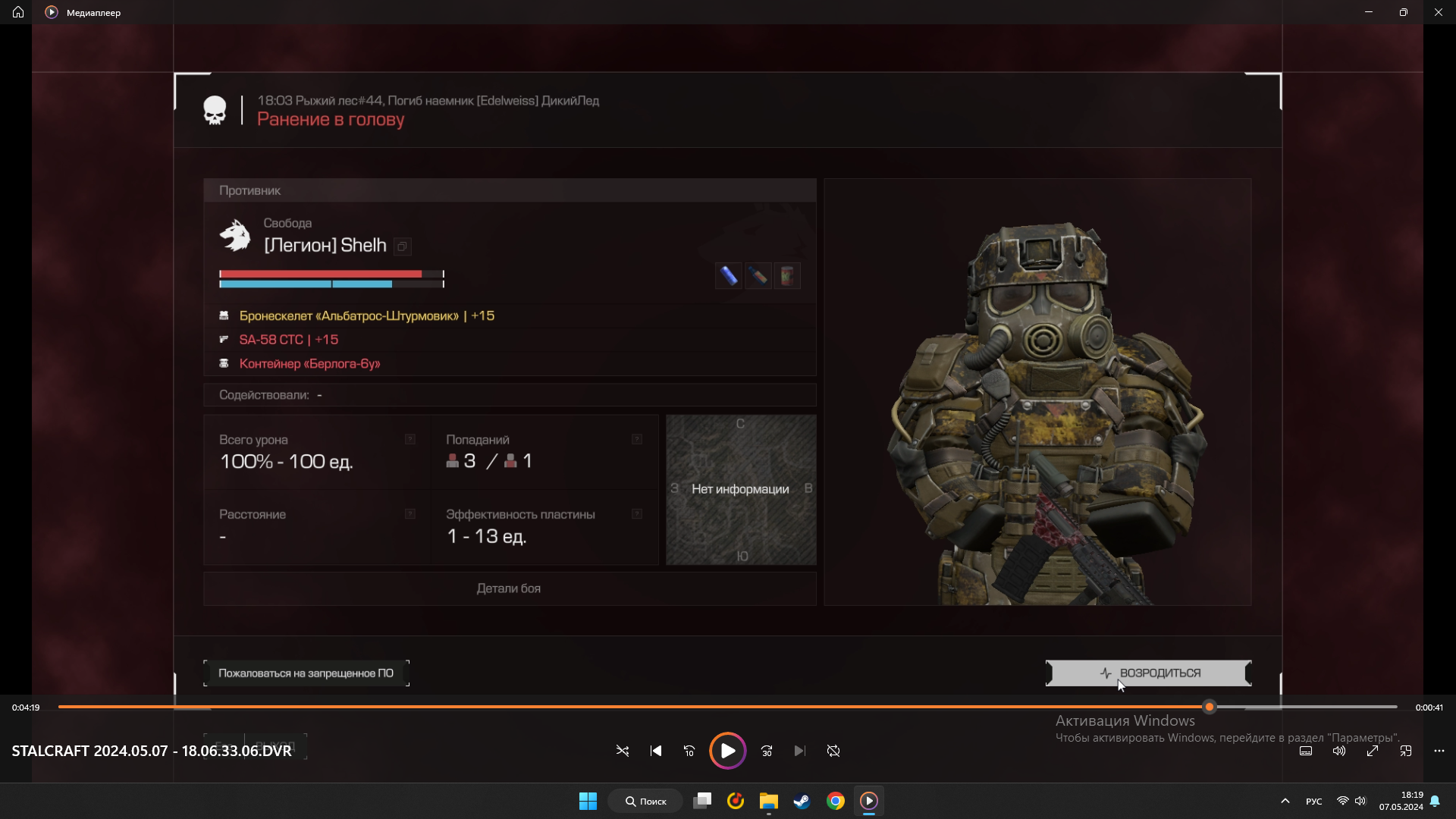This screenshot has height=819, width=1456.
Task: Open Steam from taskbar
Action: (802, 801)
